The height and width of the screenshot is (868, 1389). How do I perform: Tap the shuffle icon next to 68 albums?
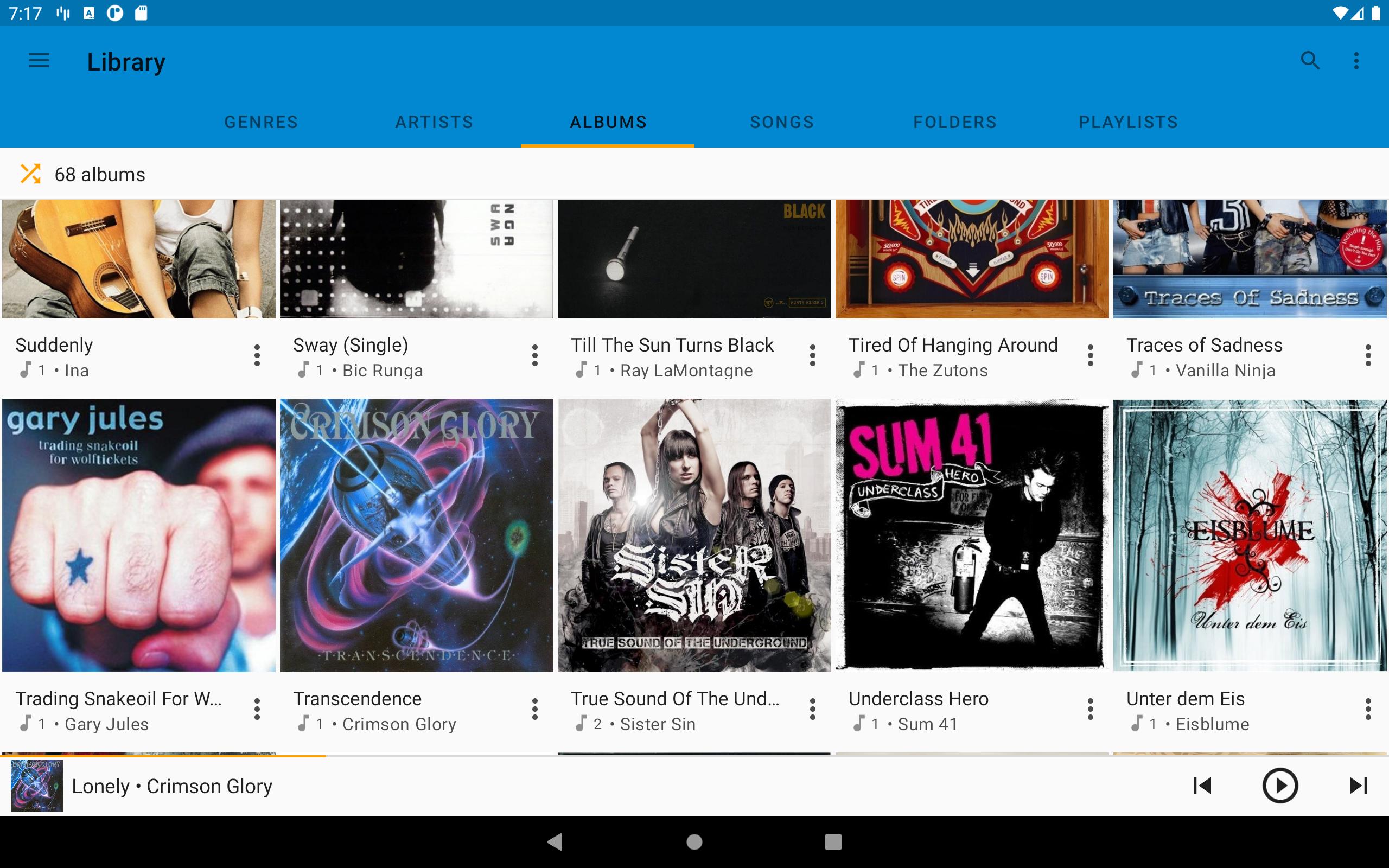[31, 173]
